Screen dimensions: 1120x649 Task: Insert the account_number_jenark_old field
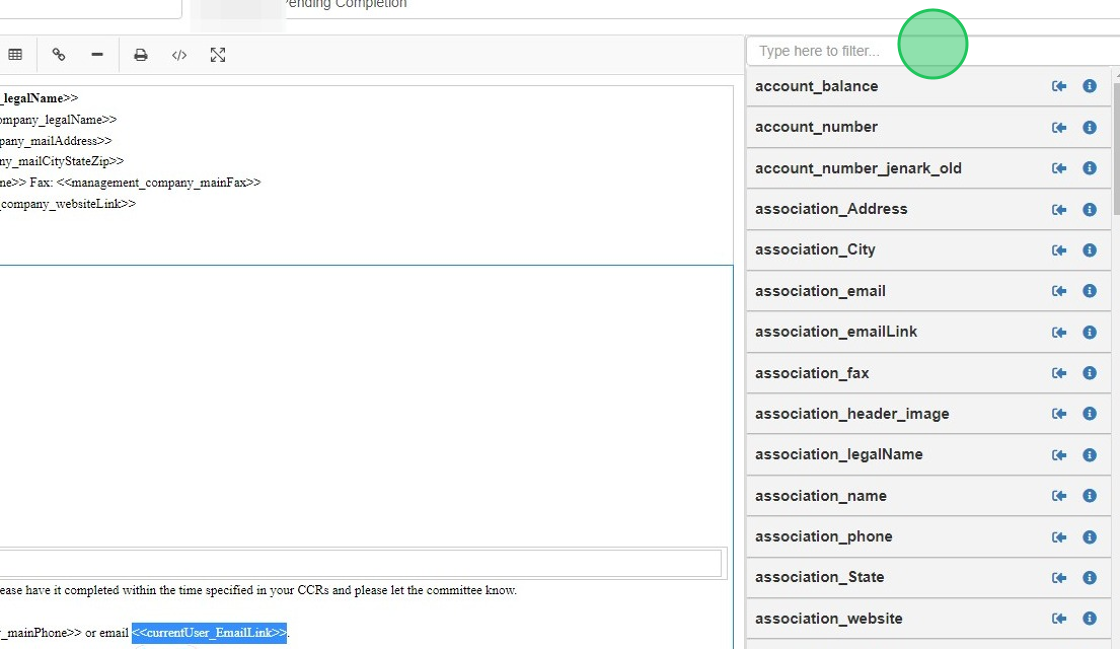[1059, 168]
